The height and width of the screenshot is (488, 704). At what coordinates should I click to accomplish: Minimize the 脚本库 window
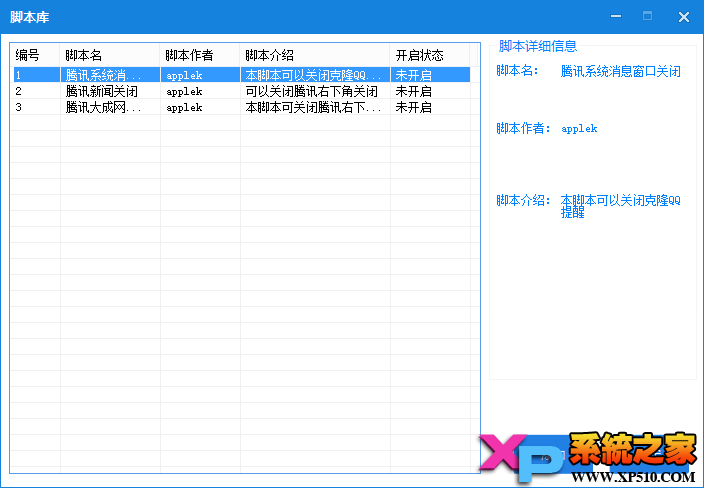[x=616, y=17]
